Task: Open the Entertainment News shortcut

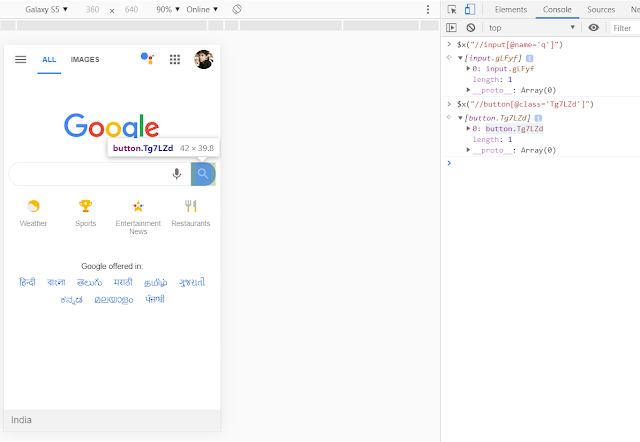Action: coord(138,217)
